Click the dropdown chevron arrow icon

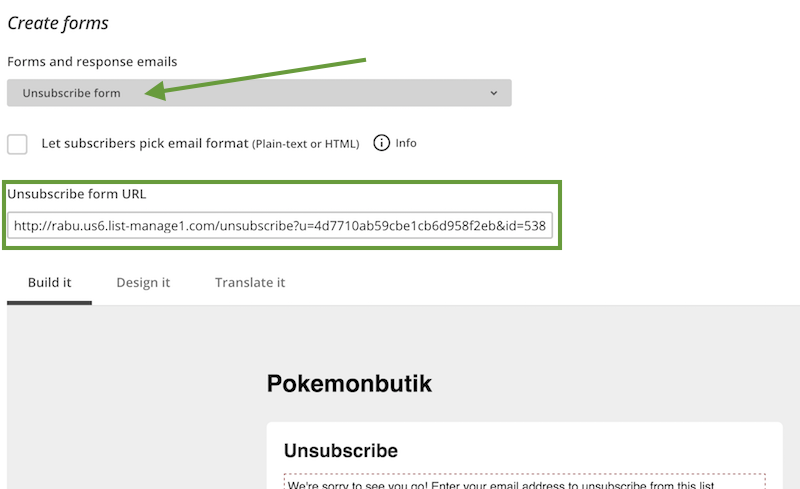point(494,93)
